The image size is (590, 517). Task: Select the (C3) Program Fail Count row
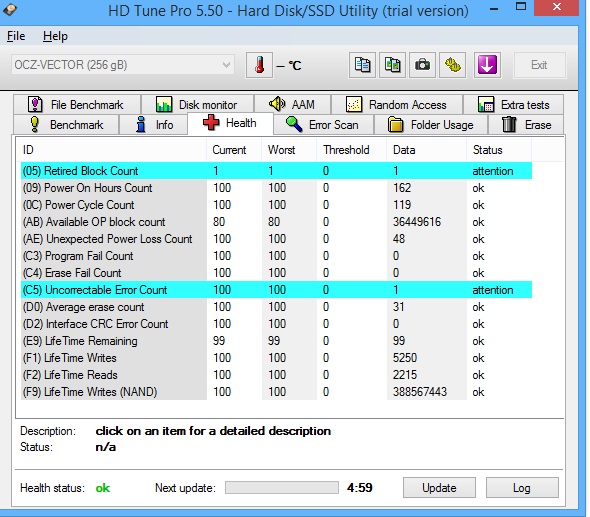tap(276, 256)
